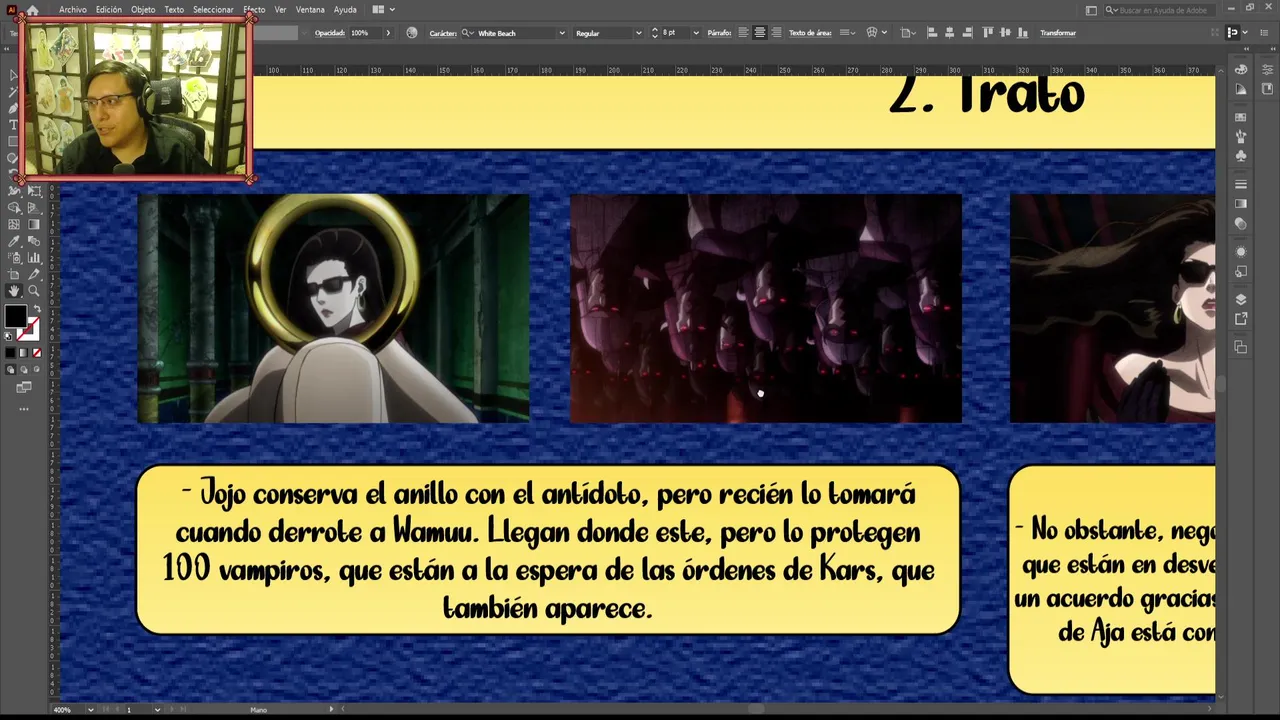Open the Asset Export panel
1280x720 pixels.
point(1241,318)
